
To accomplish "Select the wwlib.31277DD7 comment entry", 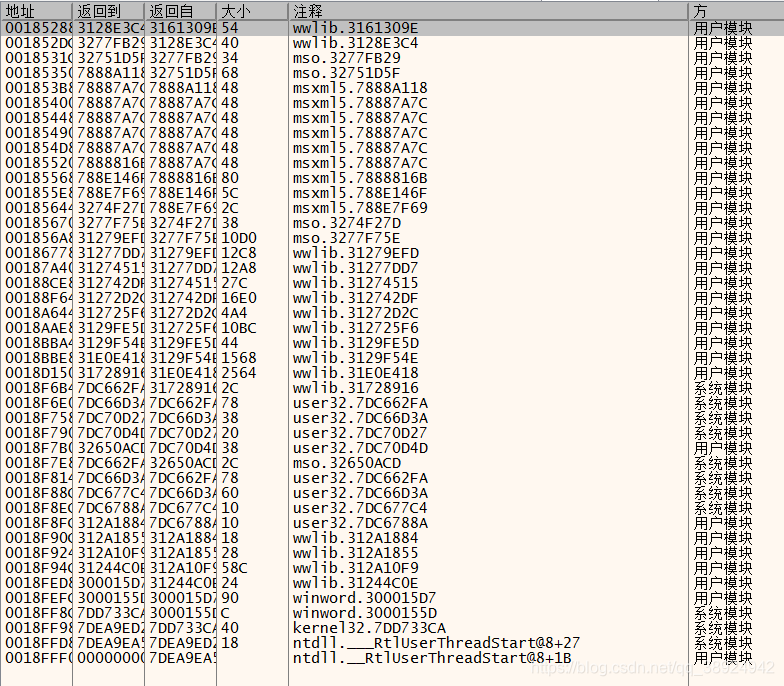I will (x=355, y=268).
